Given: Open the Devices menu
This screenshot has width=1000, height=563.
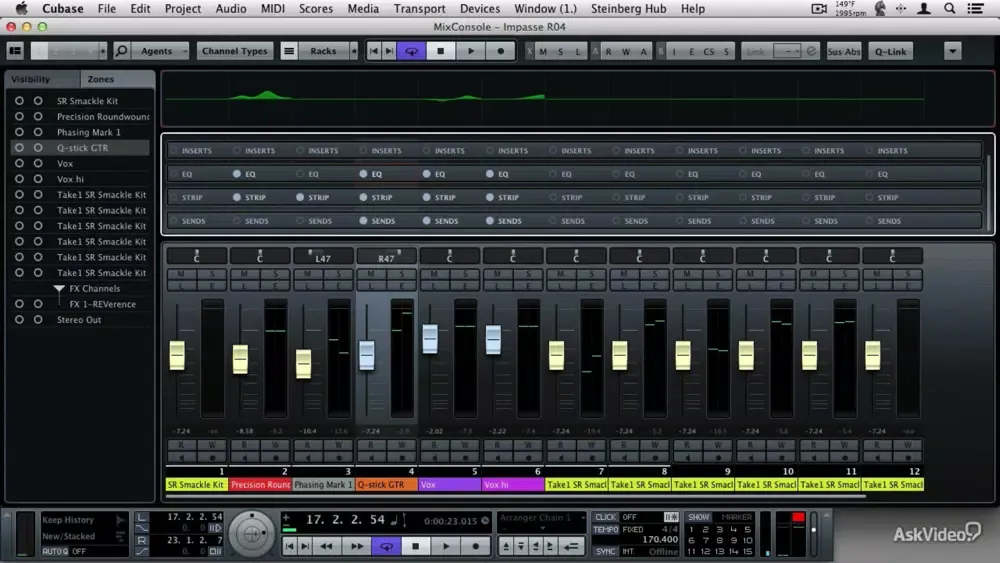Looking at the screenshot, I should coord(480,8).
